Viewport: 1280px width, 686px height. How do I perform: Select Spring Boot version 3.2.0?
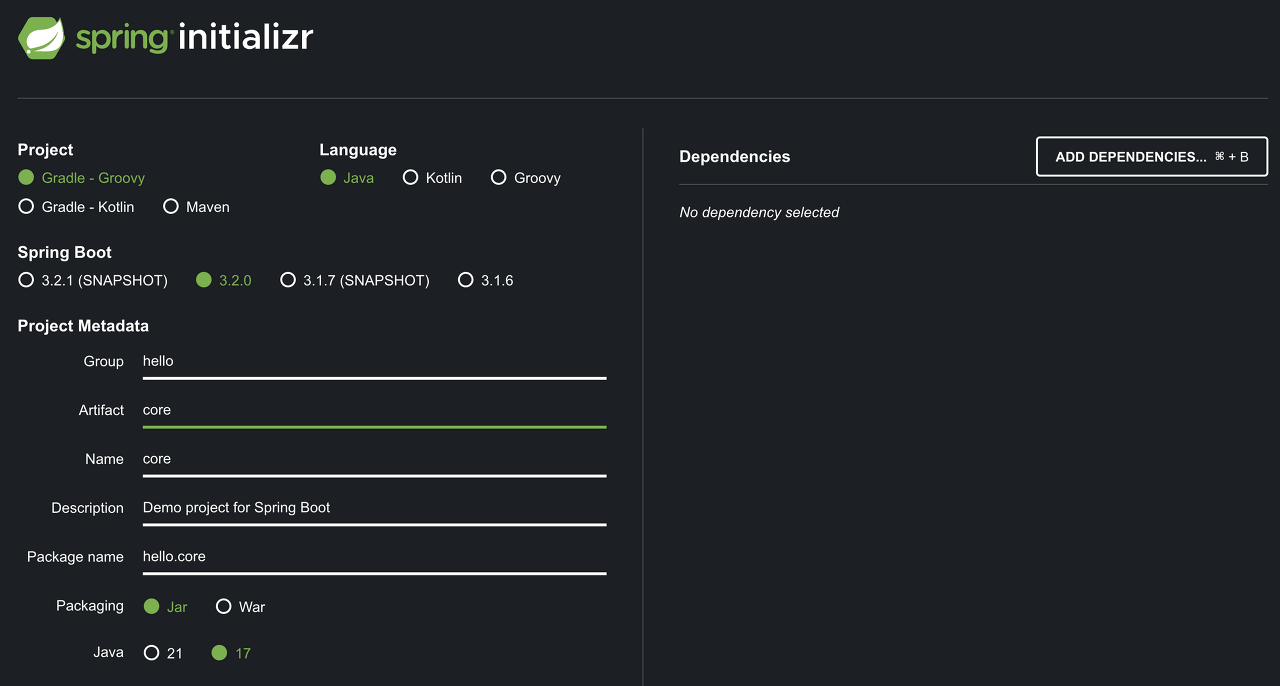click(x=224, y=281)
